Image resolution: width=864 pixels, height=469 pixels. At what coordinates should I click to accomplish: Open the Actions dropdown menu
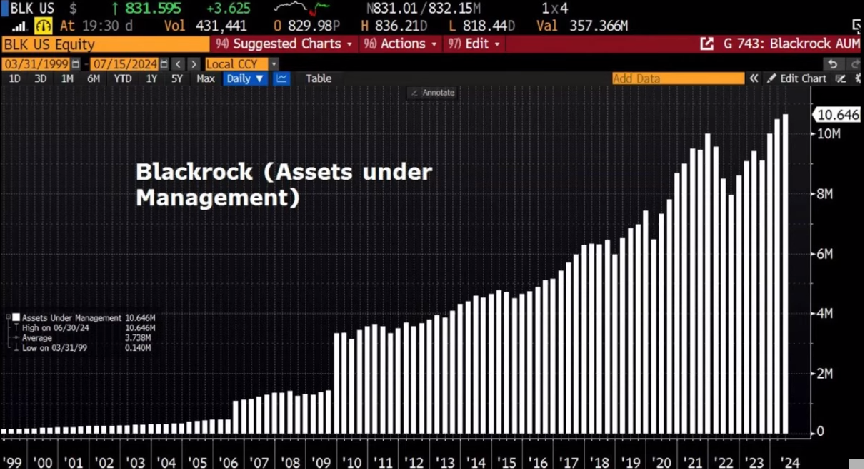click(400, 44)
